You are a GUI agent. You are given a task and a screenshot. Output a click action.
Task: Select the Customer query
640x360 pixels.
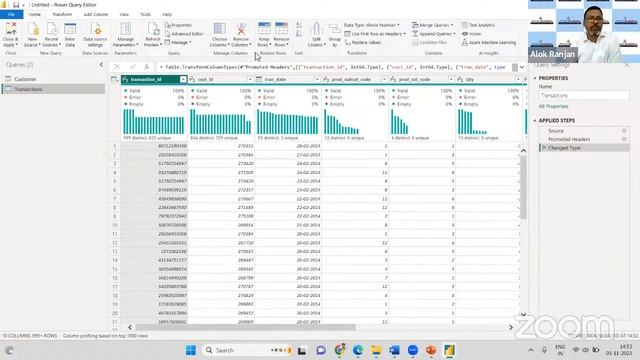coord(53,79)
